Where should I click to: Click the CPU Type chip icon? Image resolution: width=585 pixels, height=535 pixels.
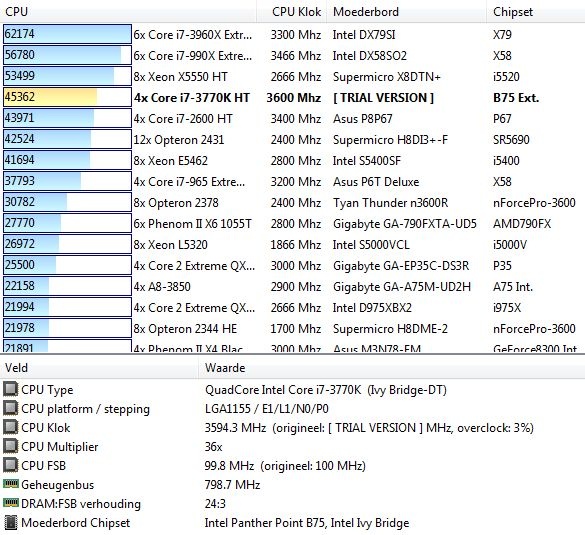tap(10, 389)
